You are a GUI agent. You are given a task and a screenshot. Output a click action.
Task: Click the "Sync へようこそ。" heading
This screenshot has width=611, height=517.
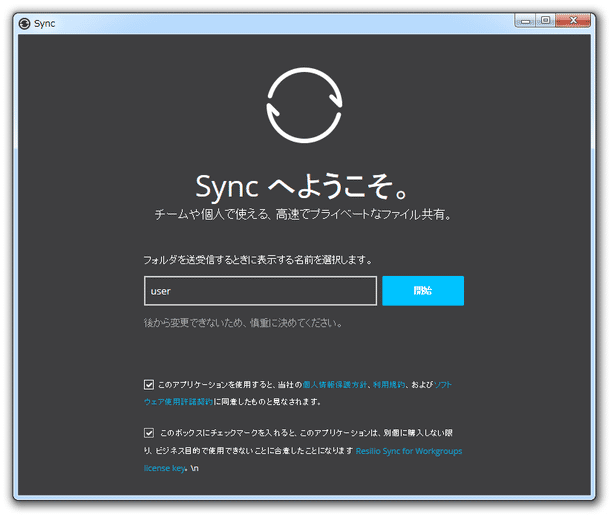[x=302, y=186]
